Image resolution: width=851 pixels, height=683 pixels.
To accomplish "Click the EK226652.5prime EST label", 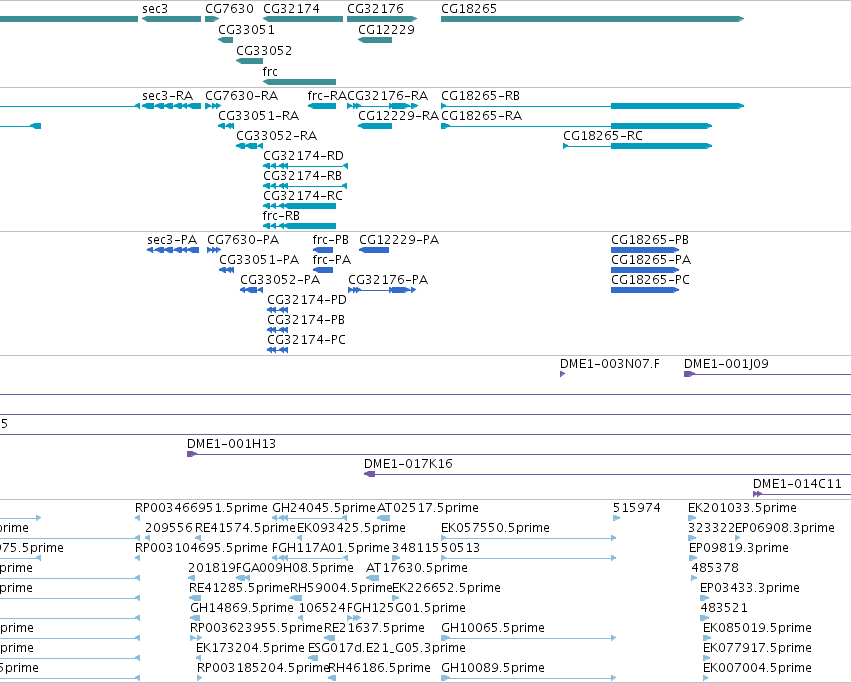I will click(446, 589).
